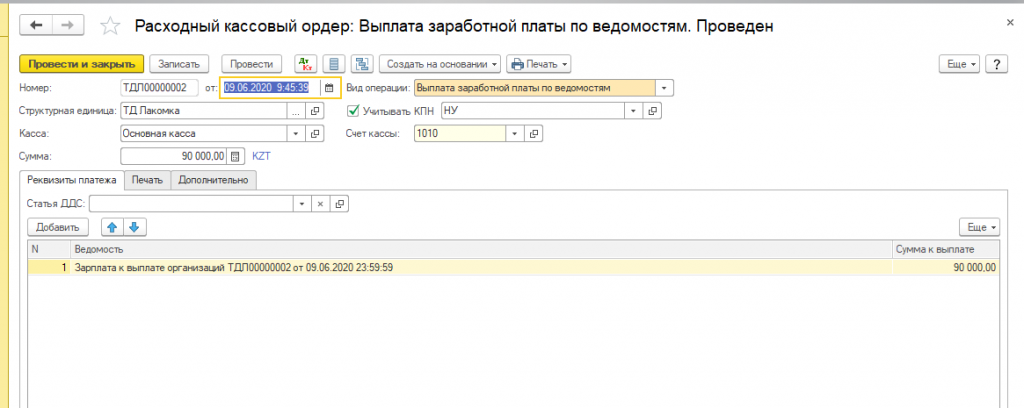The image size is (1024, 408).
Task: Switch to the Дополнительно tab
Action: click(x=214, y=180)
